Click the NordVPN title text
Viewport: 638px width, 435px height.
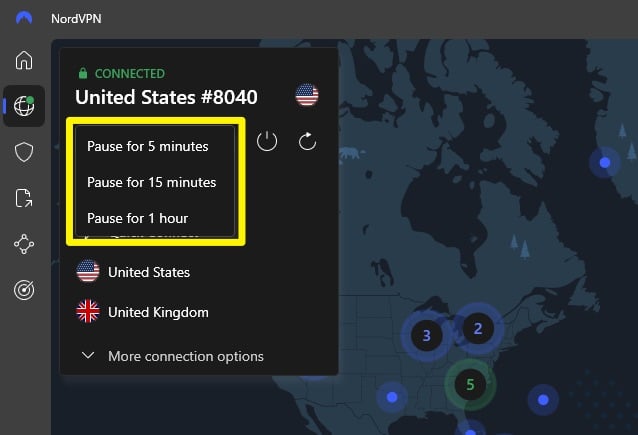point(76,19)
